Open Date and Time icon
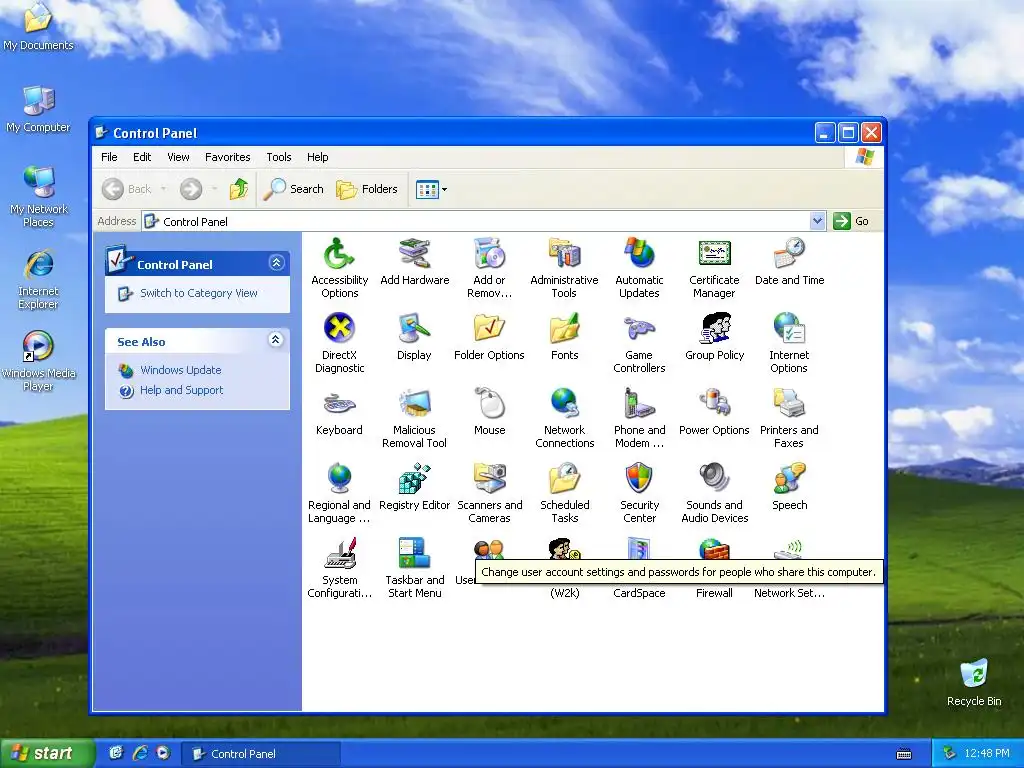Screen dimensions: 1024x768 coord(789,253)
